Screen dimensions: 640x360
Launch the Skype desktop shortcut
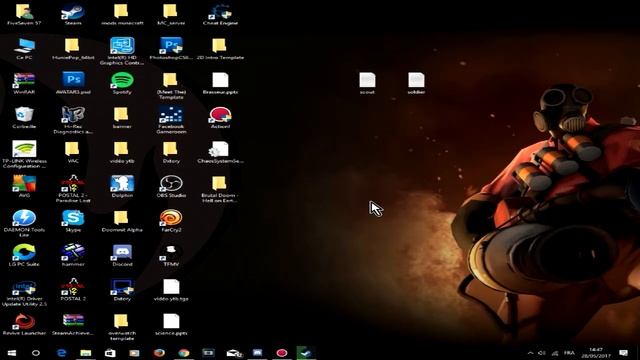(73, 221)
